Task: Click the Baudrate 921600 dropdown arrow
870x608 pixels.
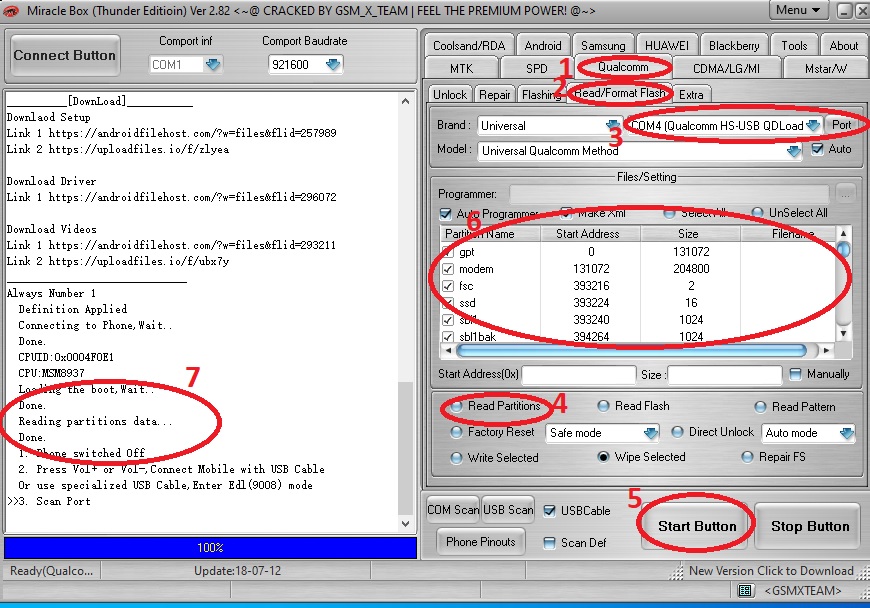Action: point(332,64)
